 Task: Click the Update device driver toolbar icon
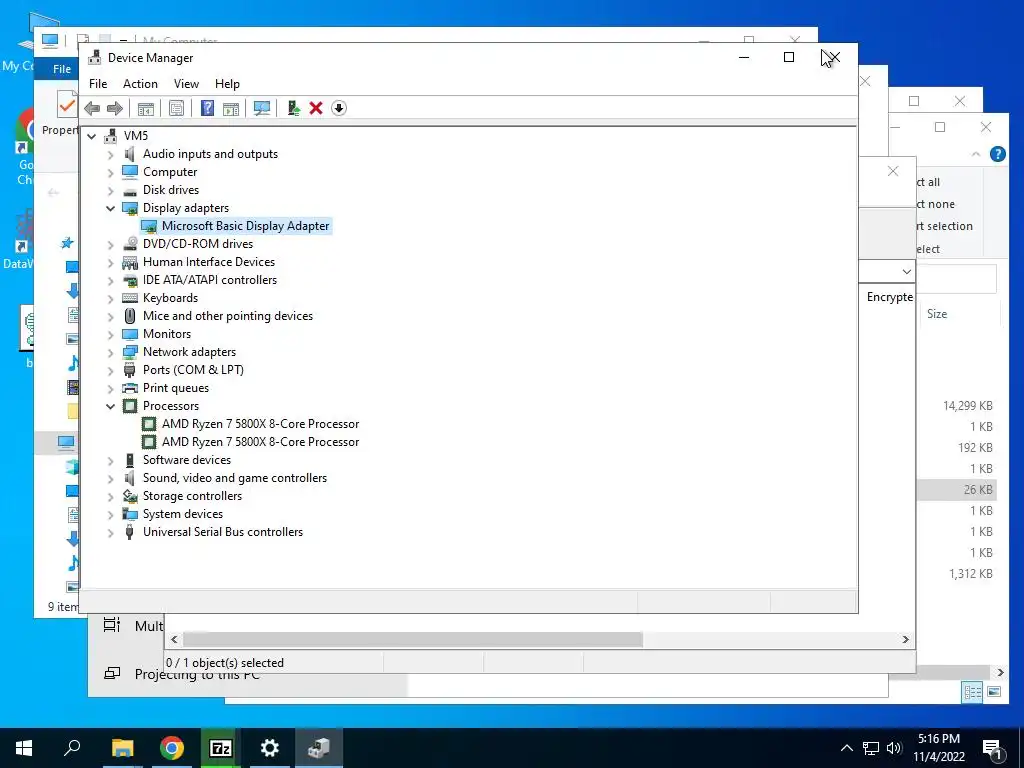point(293,108)
